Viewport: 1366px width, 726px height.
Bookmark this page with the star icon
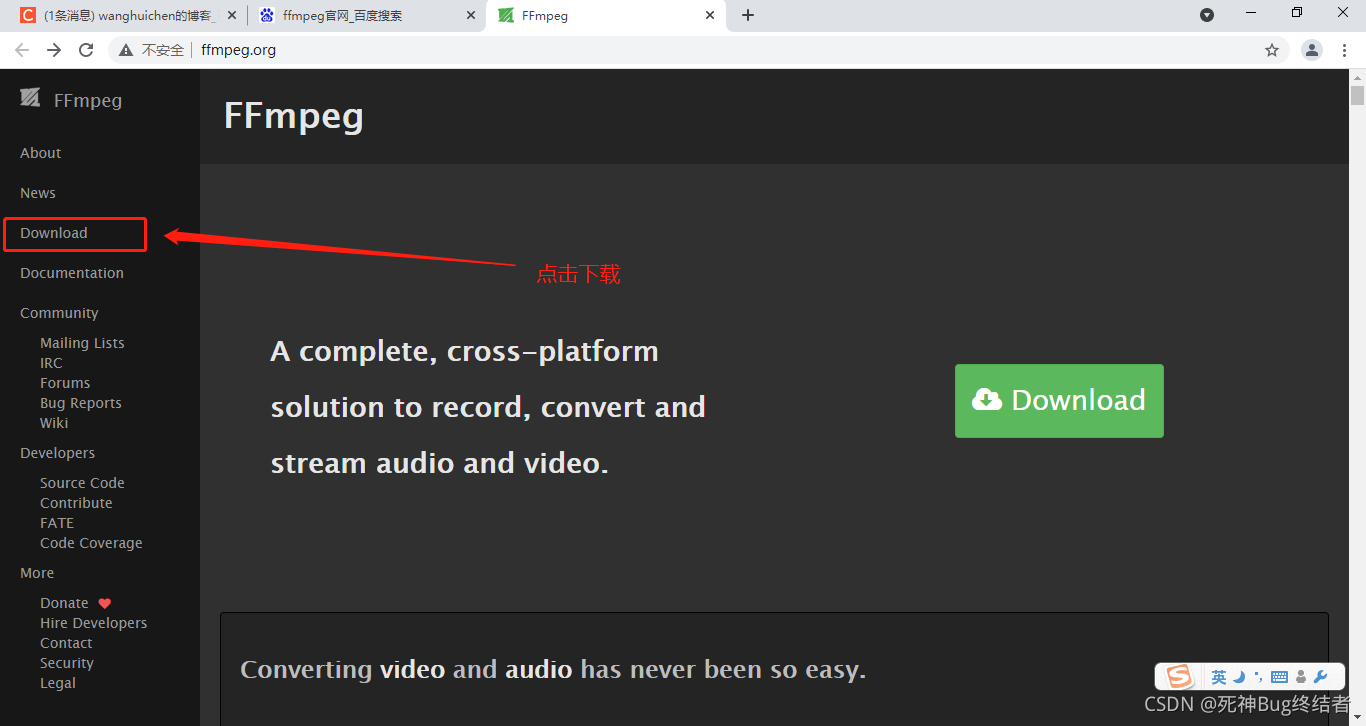pos(1272,50)
